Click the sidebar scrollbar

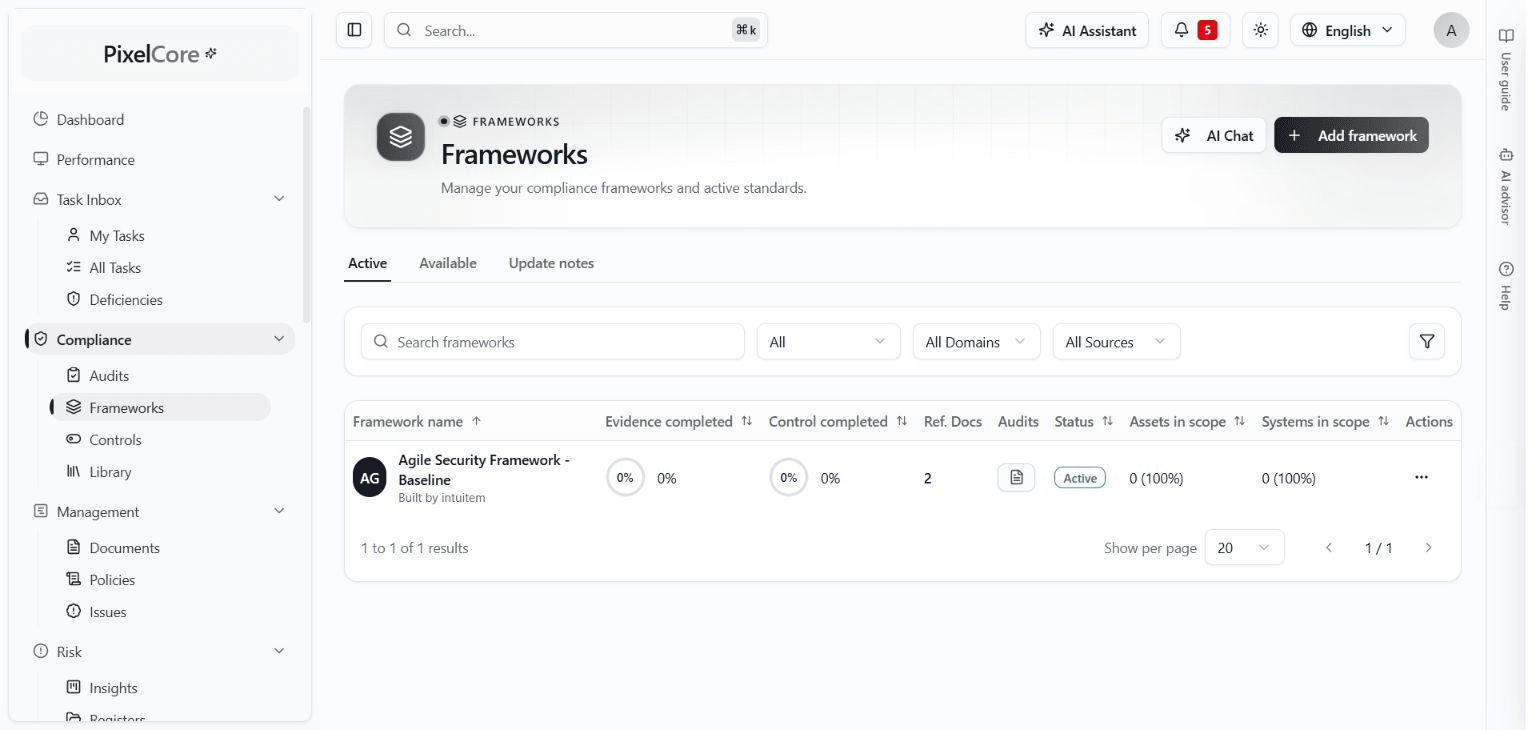tap(306, 214)
